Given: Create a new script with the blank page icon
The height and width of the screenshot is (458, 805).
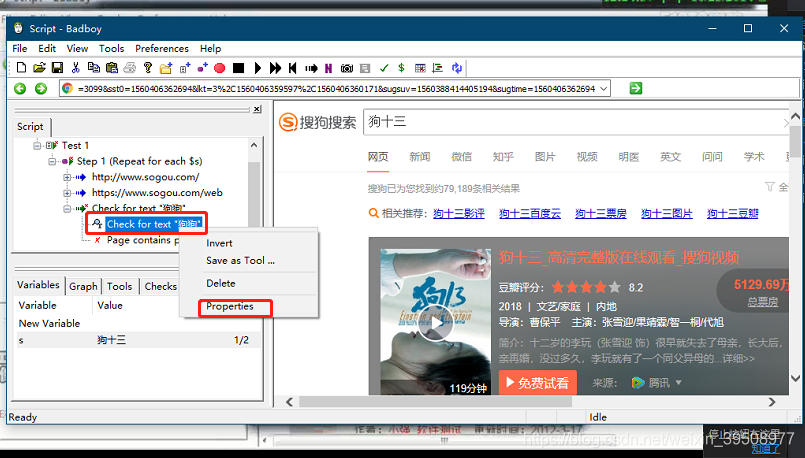Looking at the screenshot, I should pos(21,67).
